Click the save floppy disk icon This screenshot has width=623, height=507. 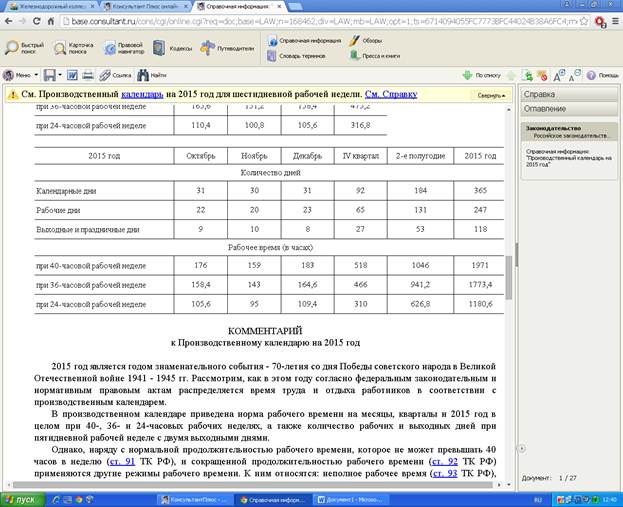(x=50, y=75)
